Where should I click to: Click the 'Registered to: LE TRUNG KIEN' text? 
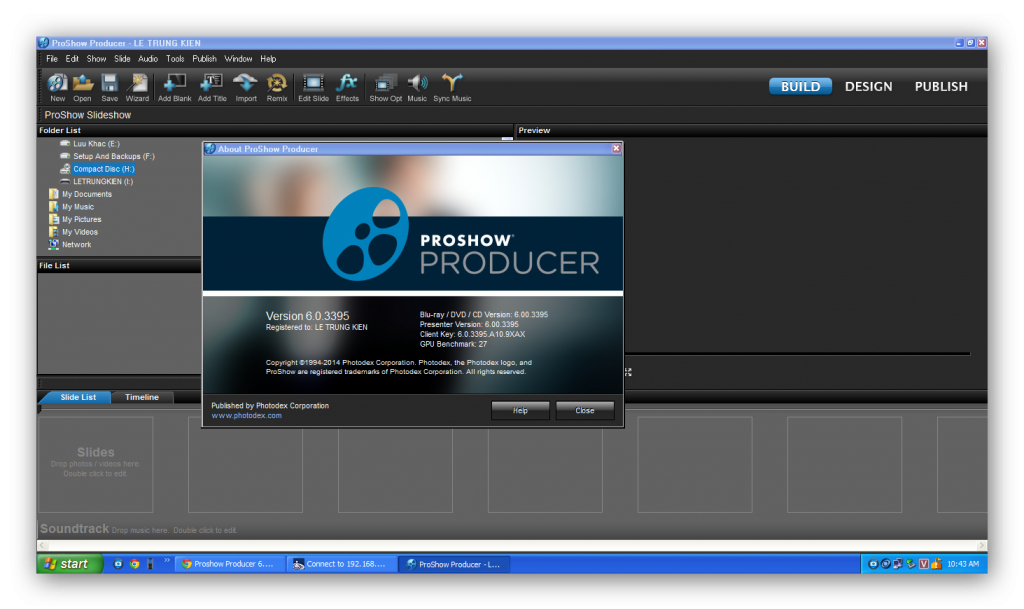pyautogui.click(x=316, y=328)
